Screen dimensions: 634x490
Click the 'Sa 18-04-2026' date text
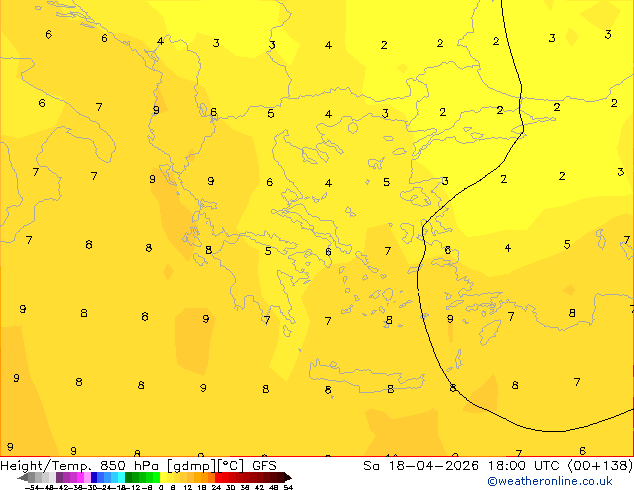point(421,466)
